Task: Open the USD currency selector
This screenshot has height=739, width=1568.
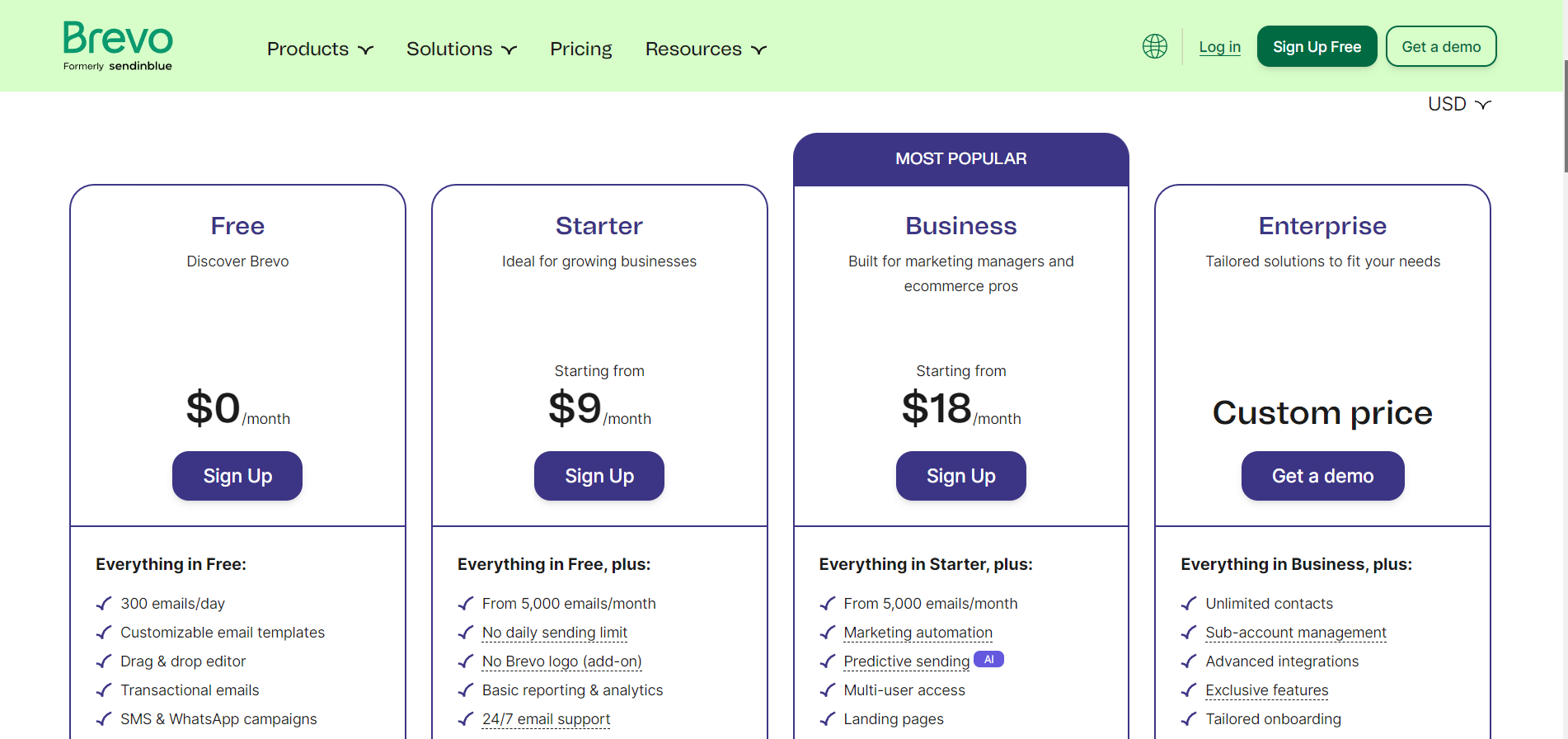Action: pyautogui.click(x=1458, y=103)
